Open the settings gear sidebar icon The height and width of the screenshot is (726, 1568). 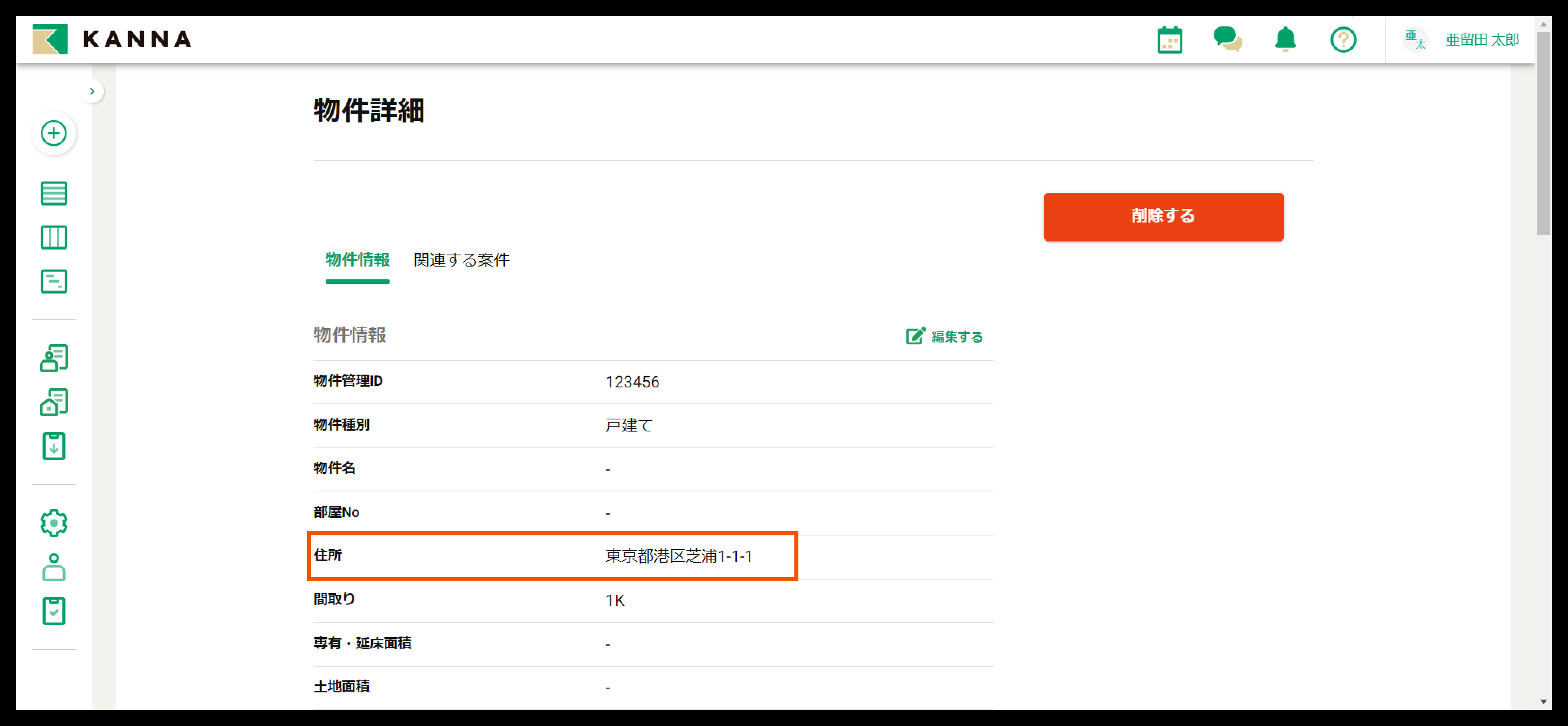pos(54,523)
